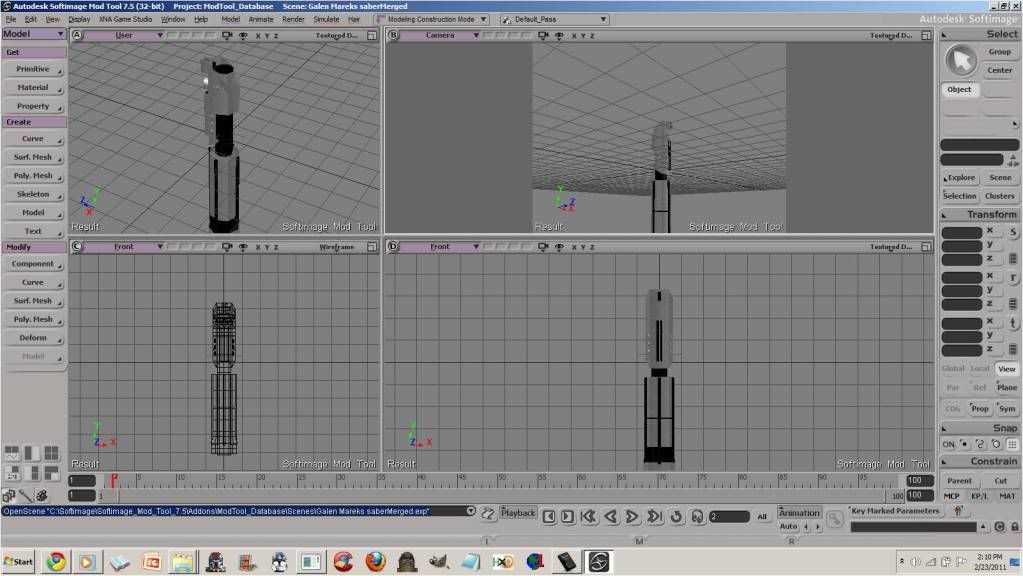Click the camera icon in viewport D header

point(543,247)
